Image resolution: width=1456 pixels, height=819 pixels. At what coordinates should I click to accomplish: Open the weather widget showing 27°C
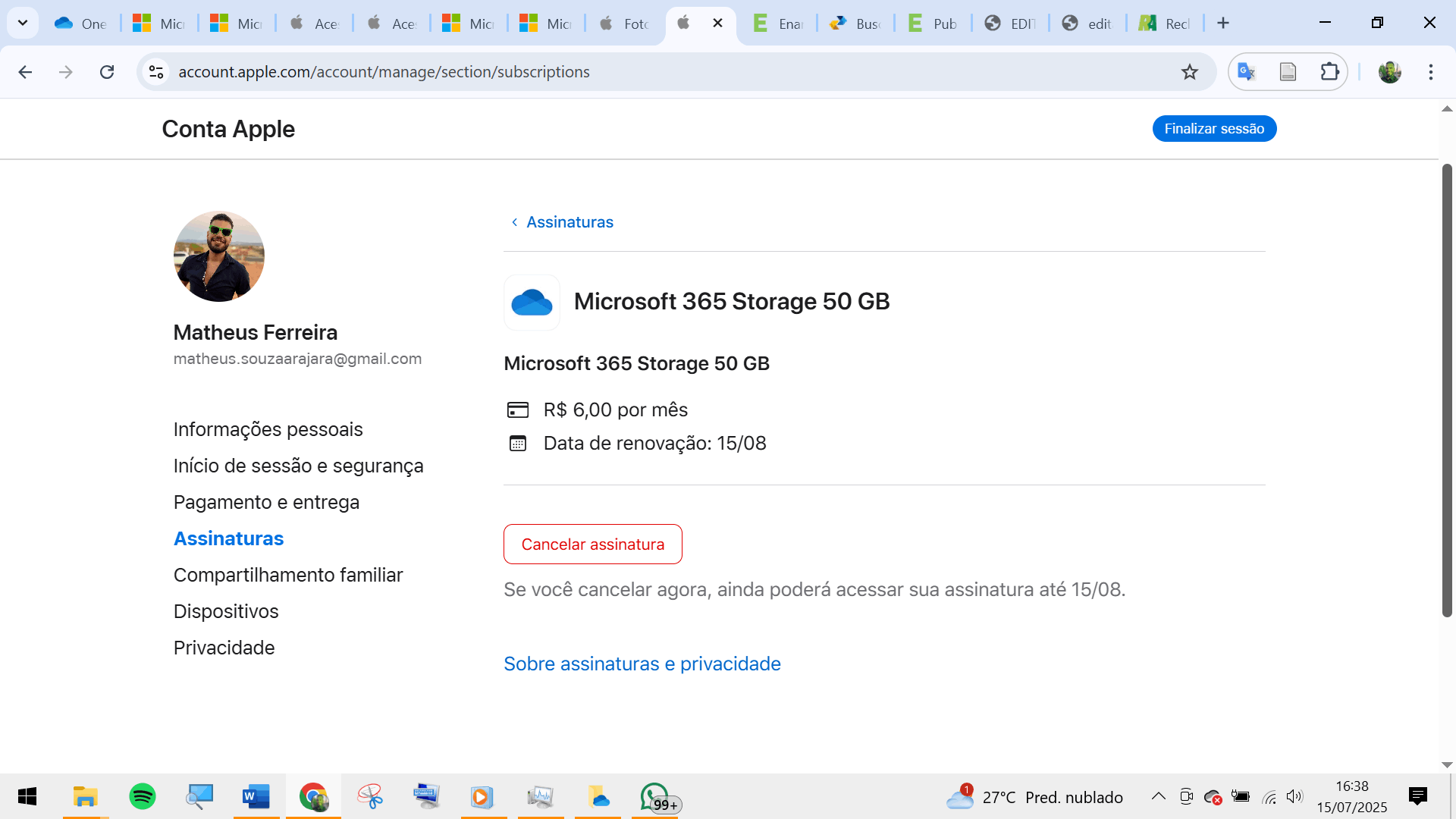tap(1034, 797)
